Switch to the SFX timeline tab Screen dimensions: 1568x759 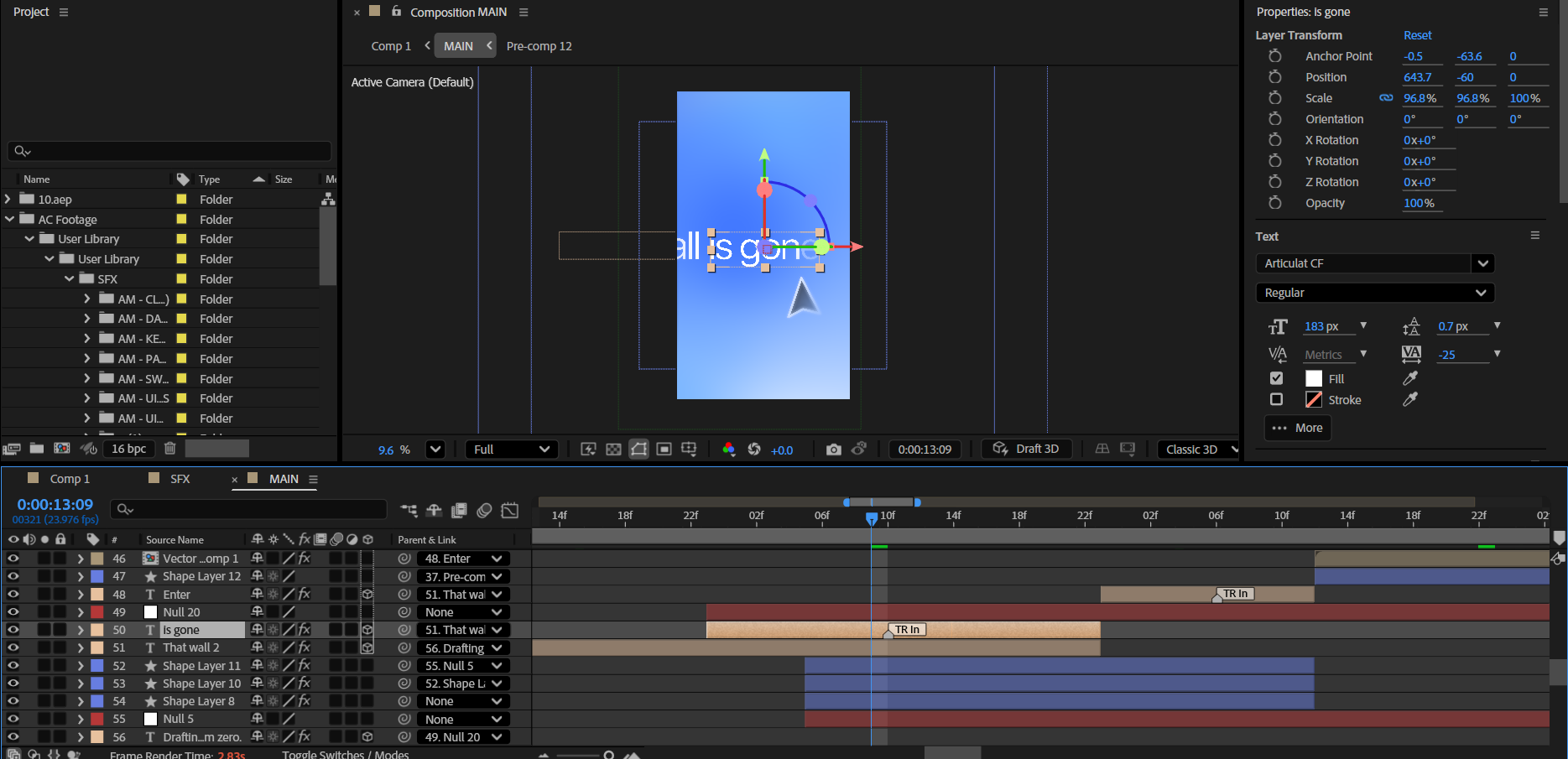180,479
